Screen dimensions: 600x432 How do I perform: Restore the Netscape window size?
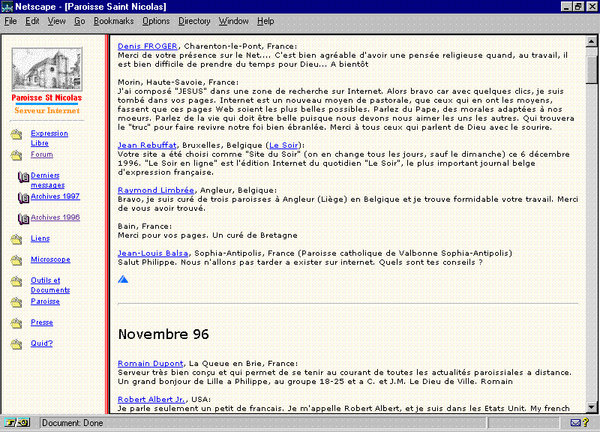[x=578, y=7]
